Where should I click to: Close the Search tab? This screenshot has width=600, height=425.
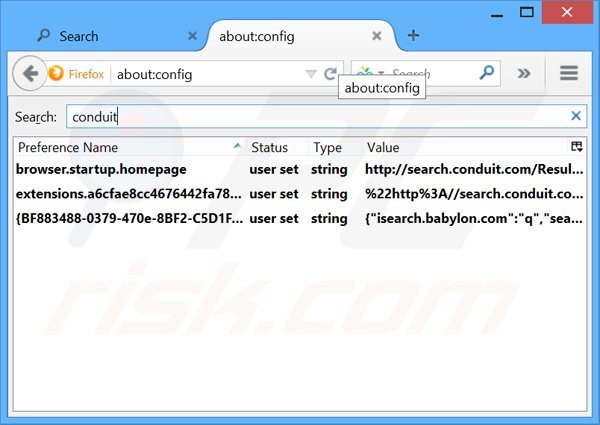[x=192, y=36]
